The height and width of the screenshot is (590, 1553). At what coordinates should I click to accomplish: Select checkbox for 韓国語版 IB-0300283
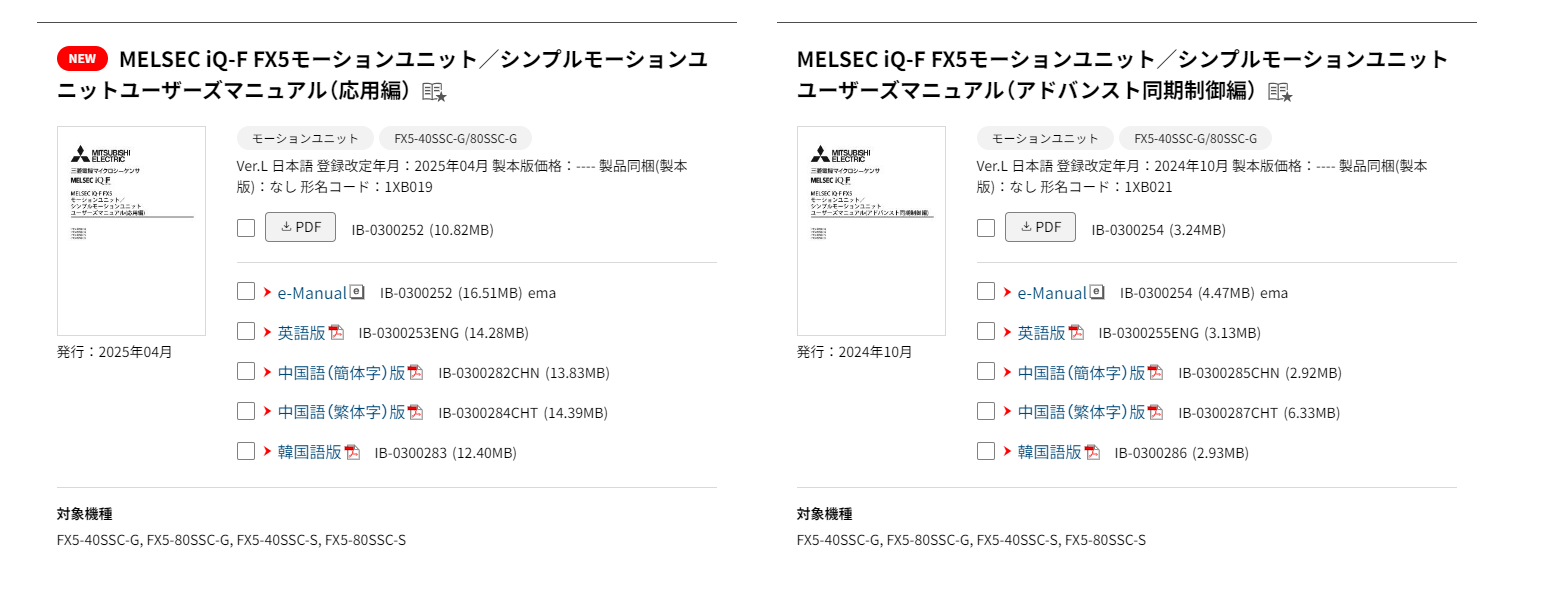(246, 451)
